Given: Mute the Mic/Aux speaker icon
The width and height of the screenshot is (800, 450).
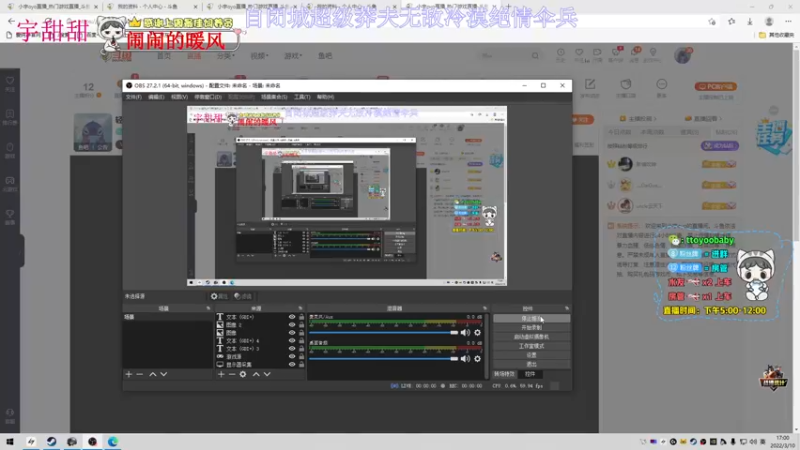Looking at the screenshot, I should pos(465,333).
